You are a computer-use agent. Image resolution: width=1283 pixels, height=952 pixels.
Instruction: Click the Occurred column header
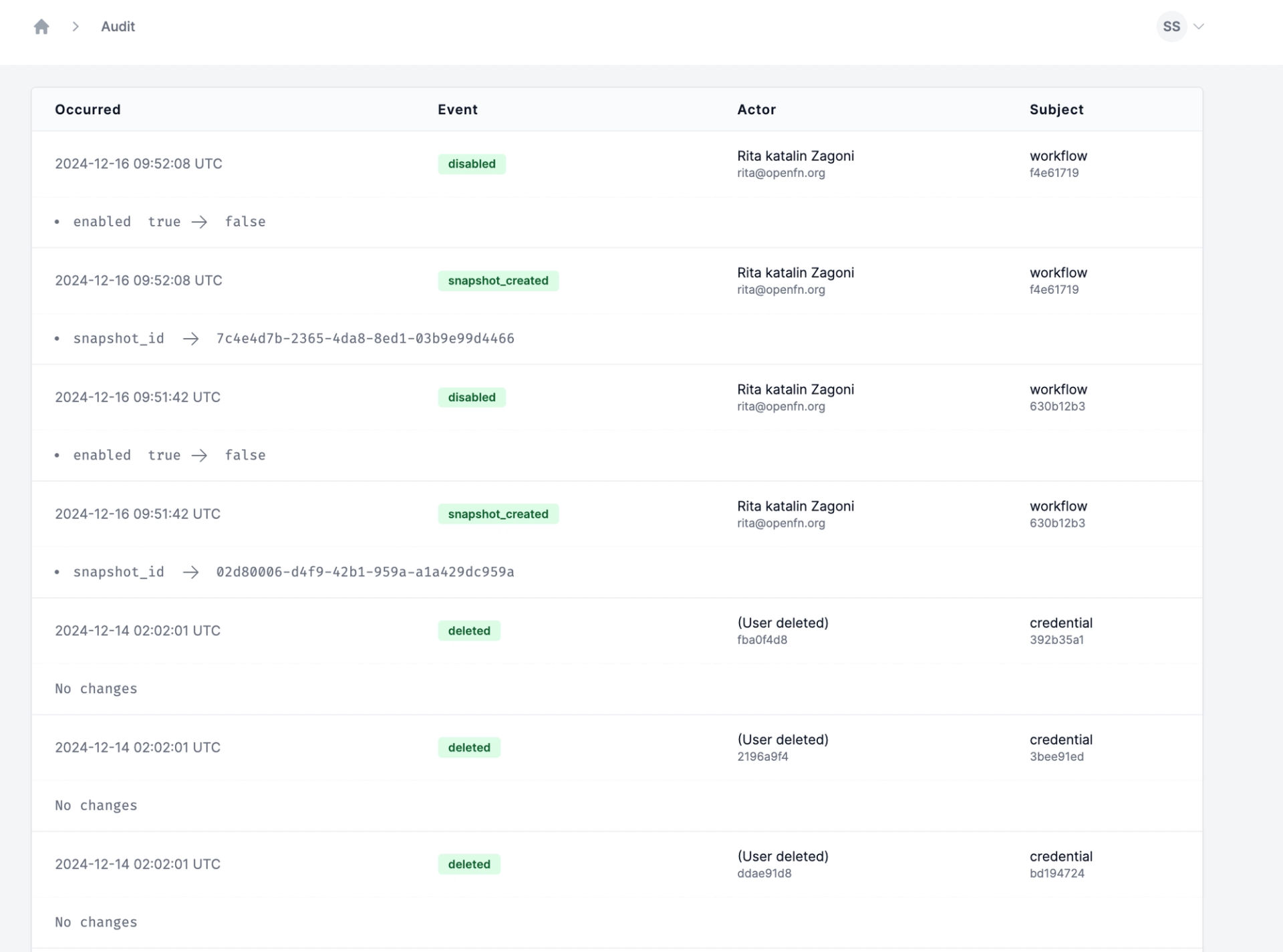(x=88, y=110)
